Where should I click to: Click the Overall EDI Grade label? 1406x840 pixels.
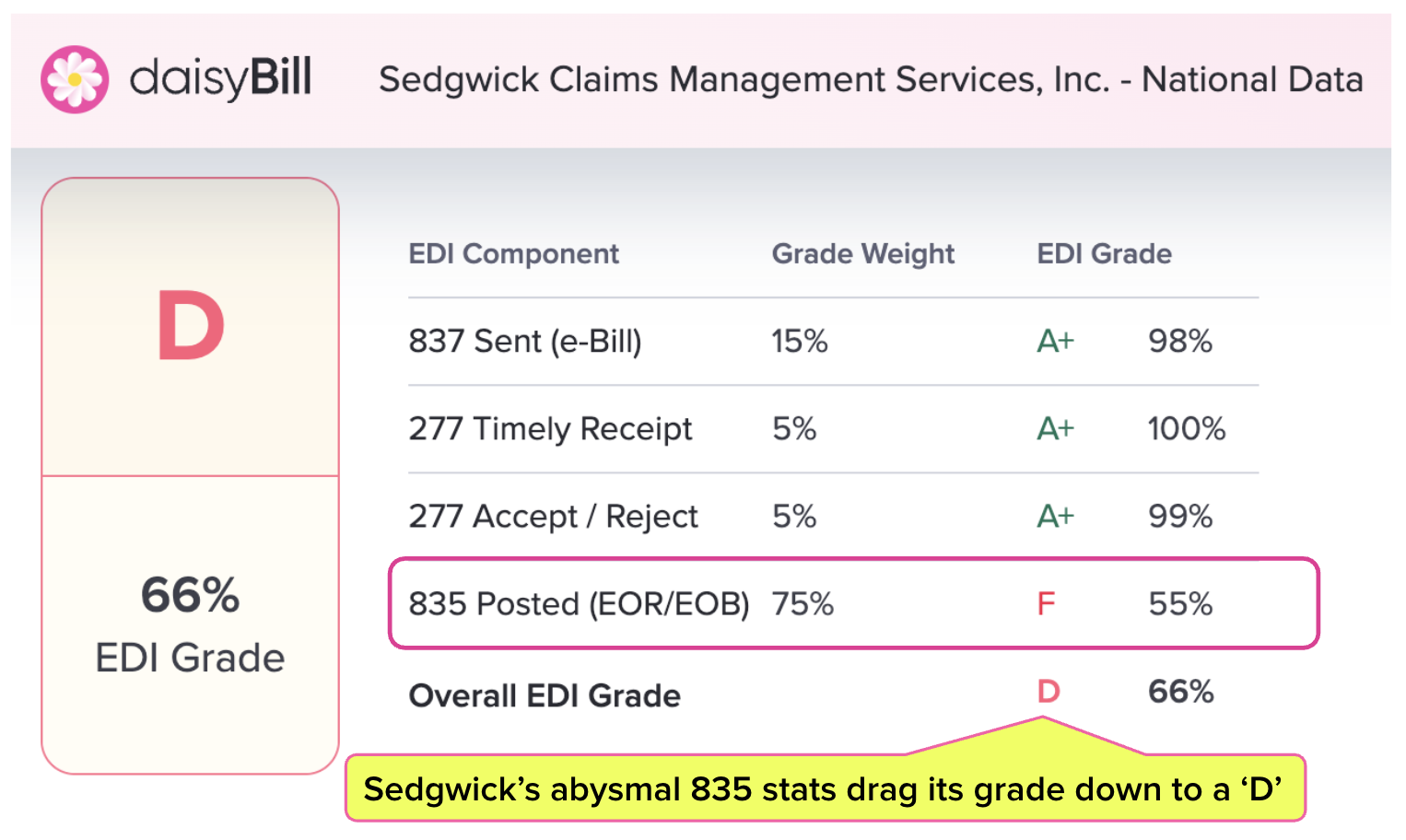pyautogui.click(x=545, y=696)
